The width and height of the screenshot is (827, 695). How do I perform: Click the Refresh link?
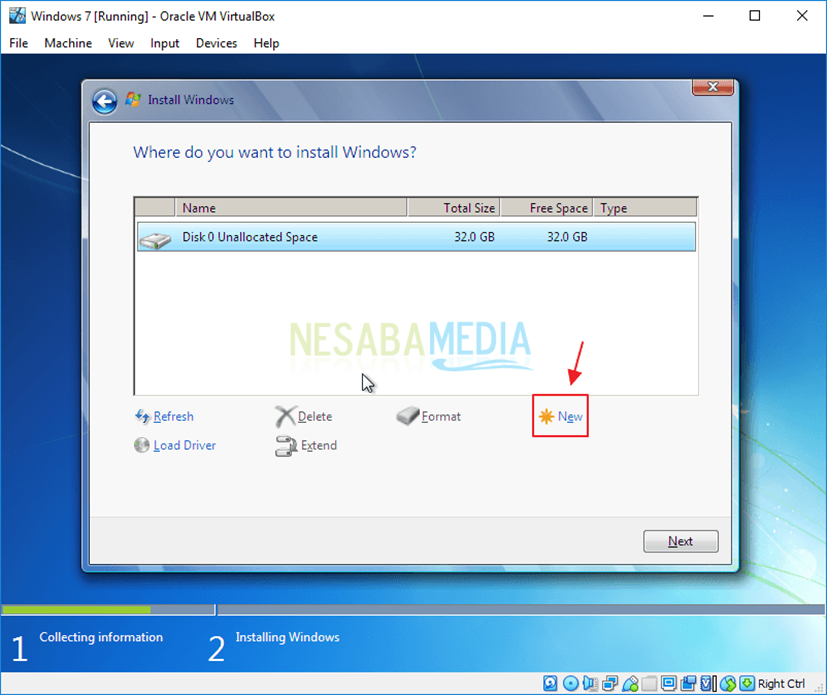[173, 417]
